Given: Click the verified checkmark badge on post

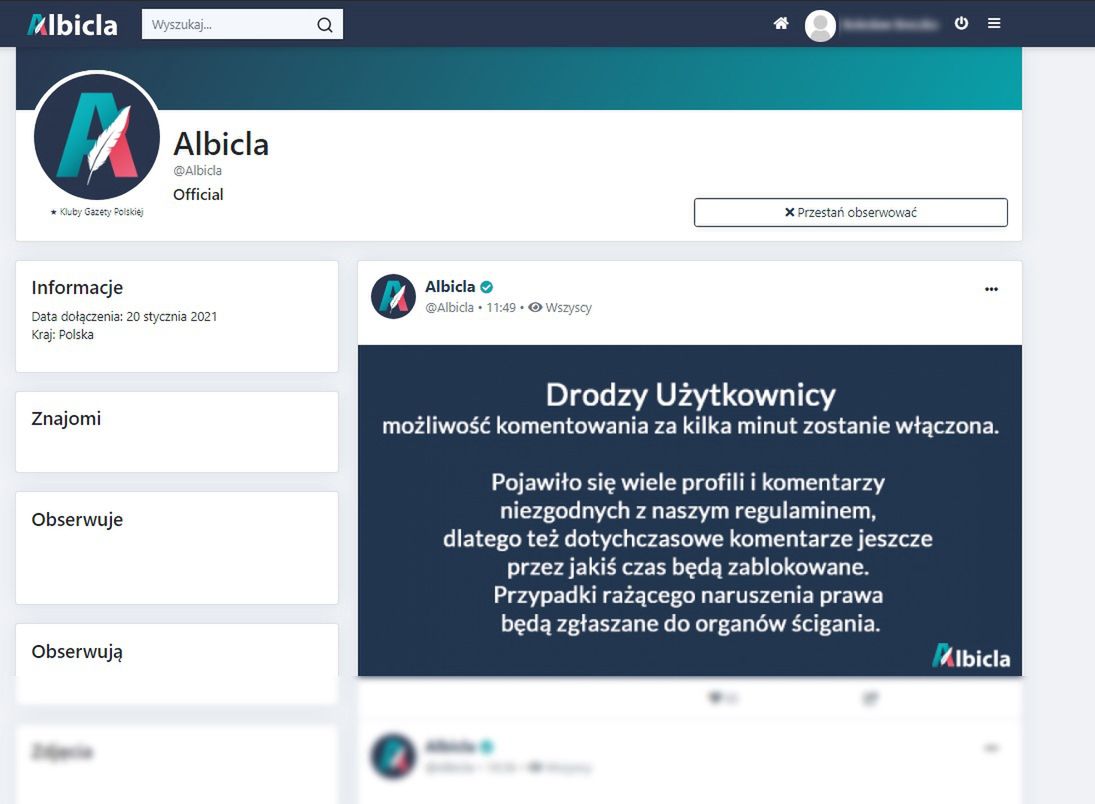Looking at the screenshot, I should click(487, 286).
